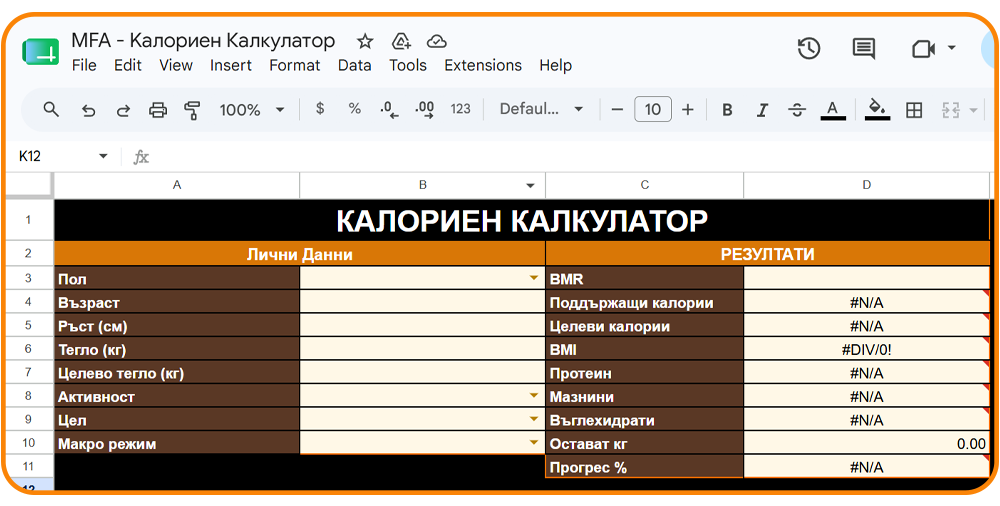Toggle strikethrough formatting
The height and width of the screenshot is (506, 1000).
click(x=797, y=110)
